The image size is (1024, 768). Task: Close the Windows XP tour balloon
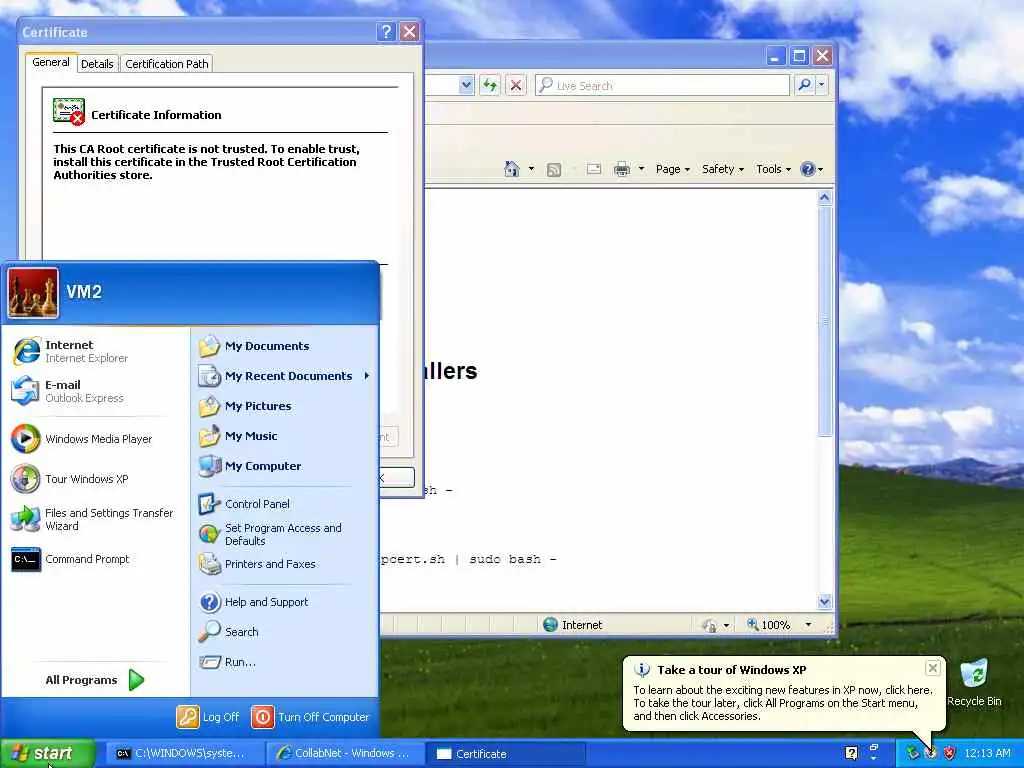[x=933, y=668]
